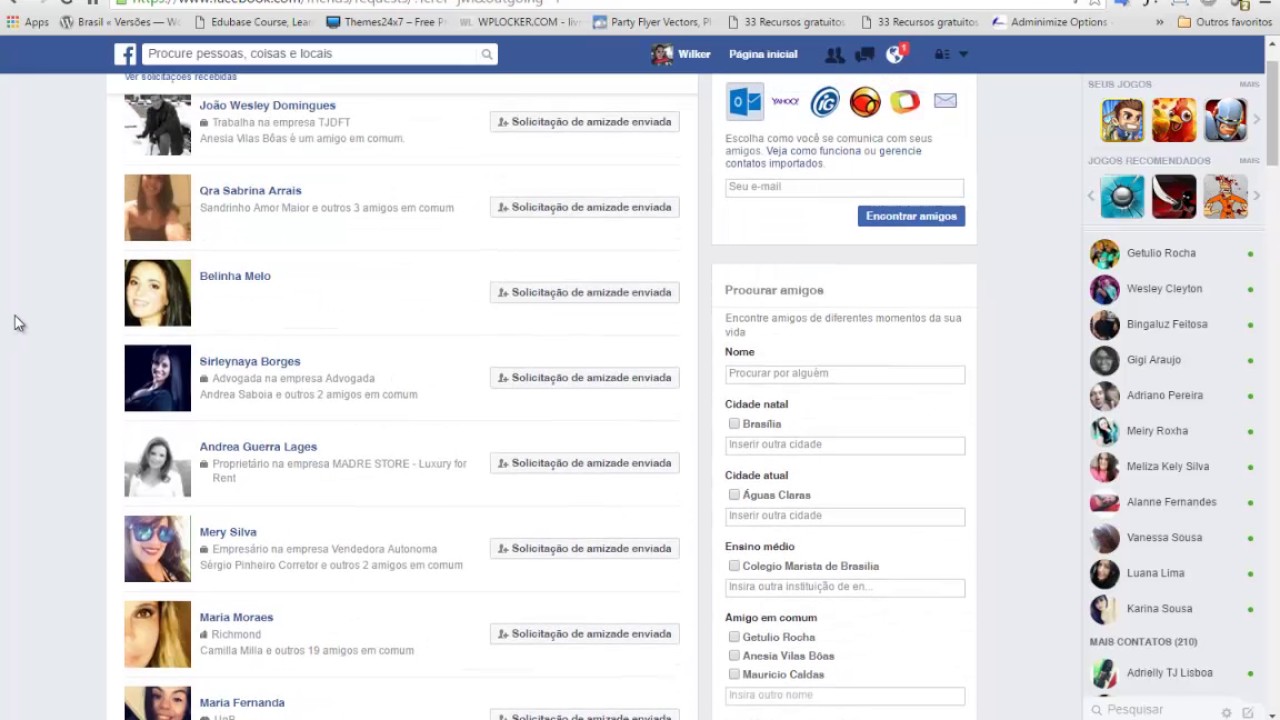
Task: Click Maria Moraes profile photo
Action: 157,634
